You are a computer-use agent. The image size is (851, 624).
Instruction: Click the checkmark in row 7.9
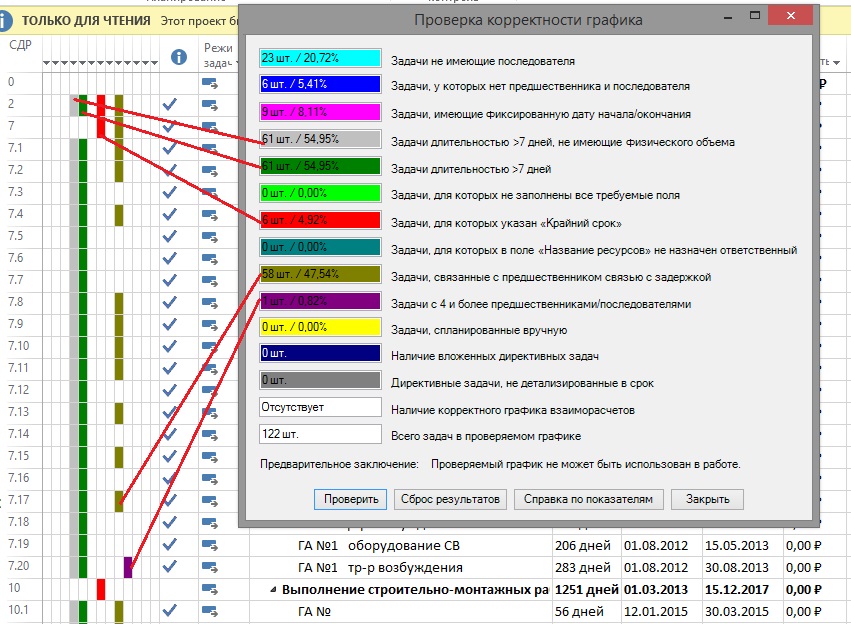point(170,324)
